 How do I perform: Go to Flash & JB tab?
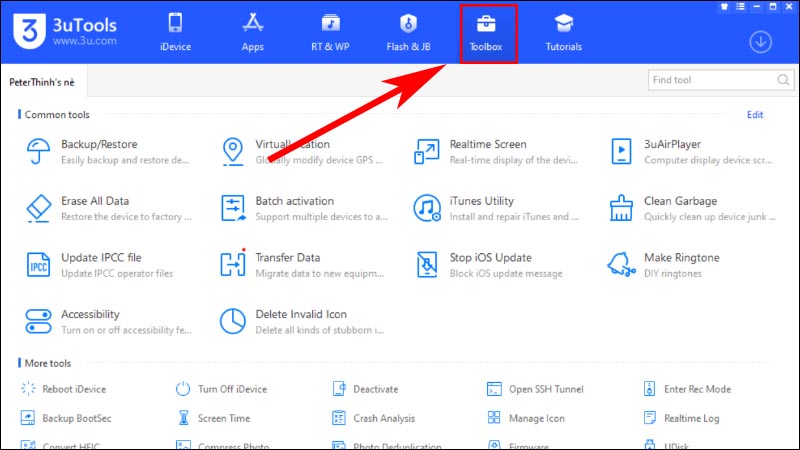pos(408,32)
